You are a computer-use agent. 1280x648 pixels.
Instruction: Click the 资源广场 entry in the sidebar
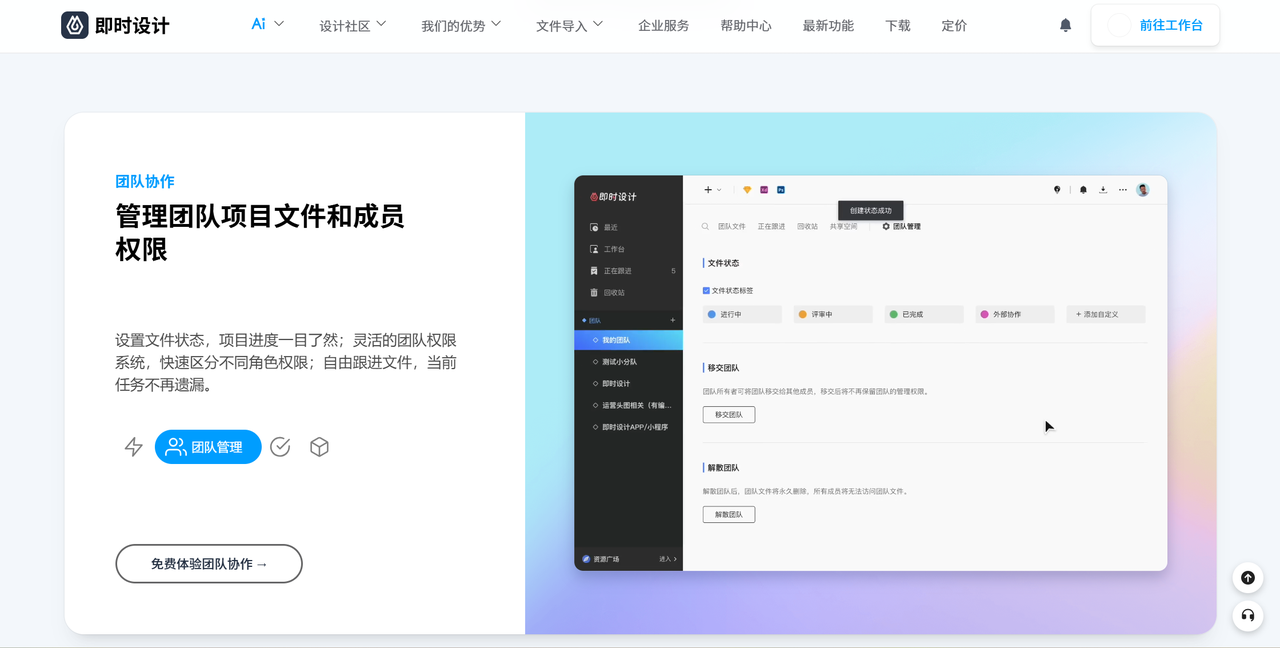601,559
